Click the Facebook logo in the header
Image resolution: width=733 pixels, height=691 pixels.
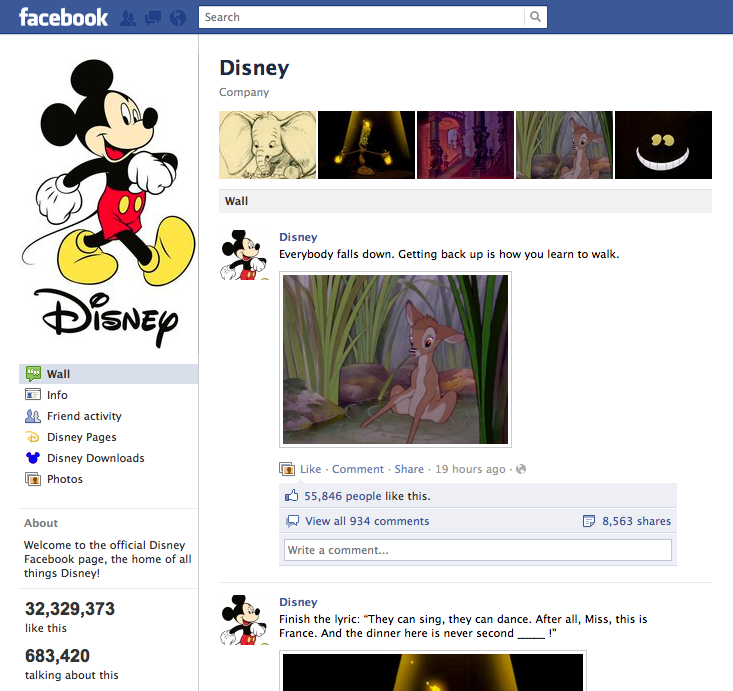coord(64,18)
